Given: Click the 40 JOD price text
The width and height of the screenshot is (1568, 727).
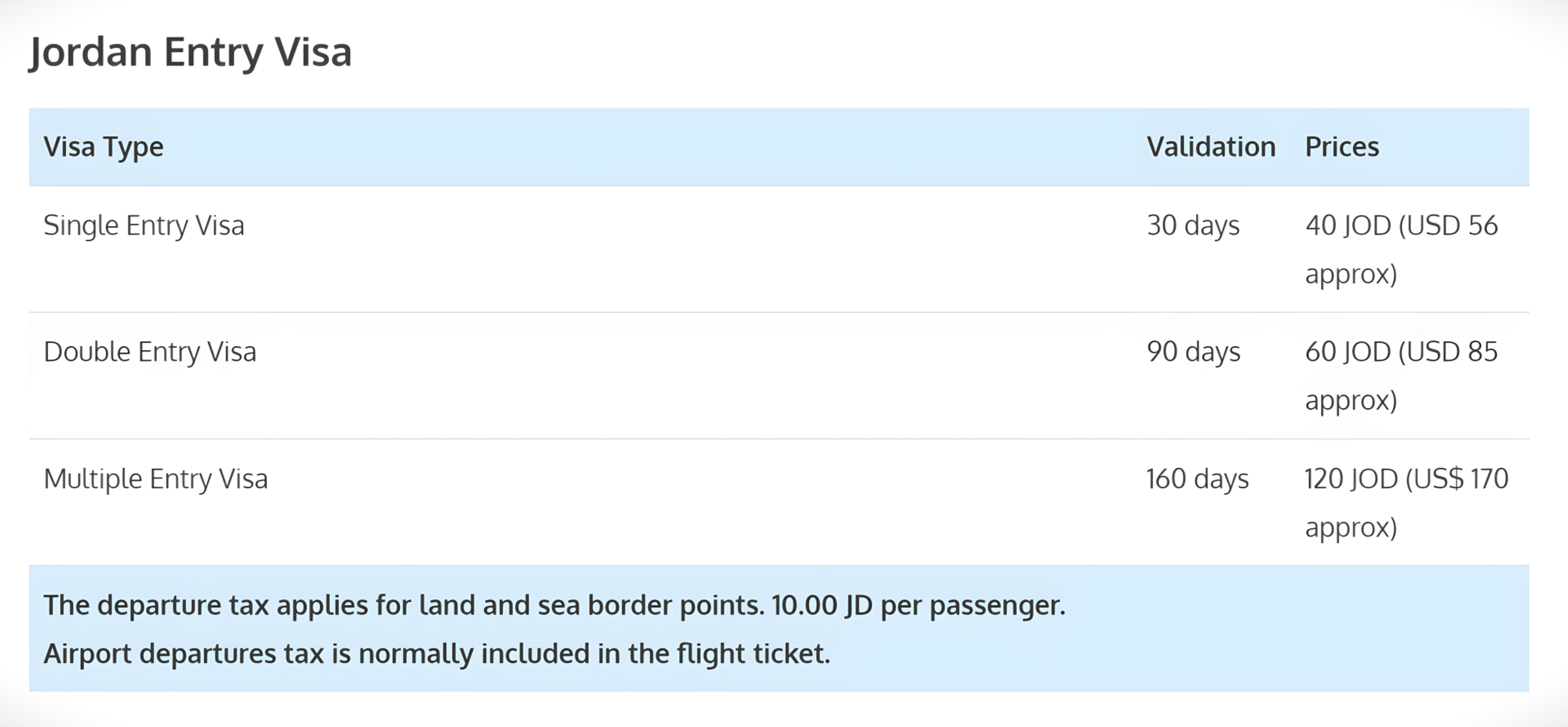Looking at the screenshot, I should (x=1348, y=226).
